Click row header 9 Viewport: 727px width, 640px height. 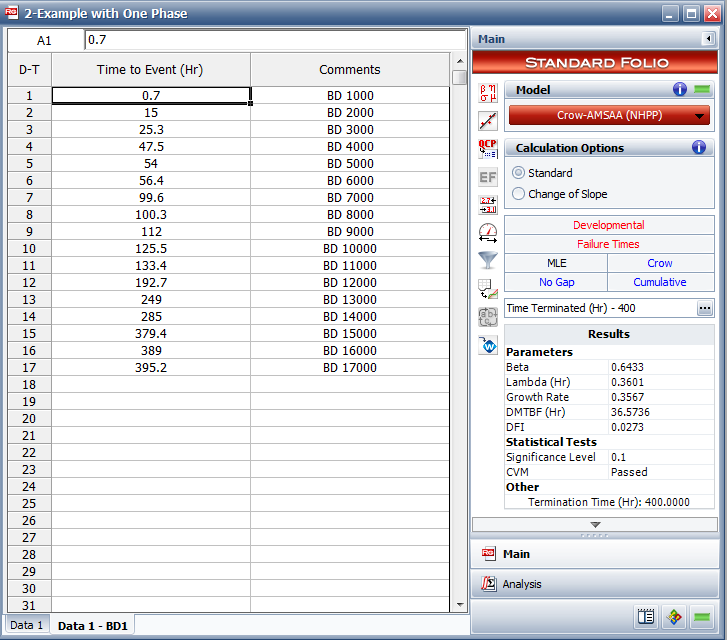tap(29, 232)
